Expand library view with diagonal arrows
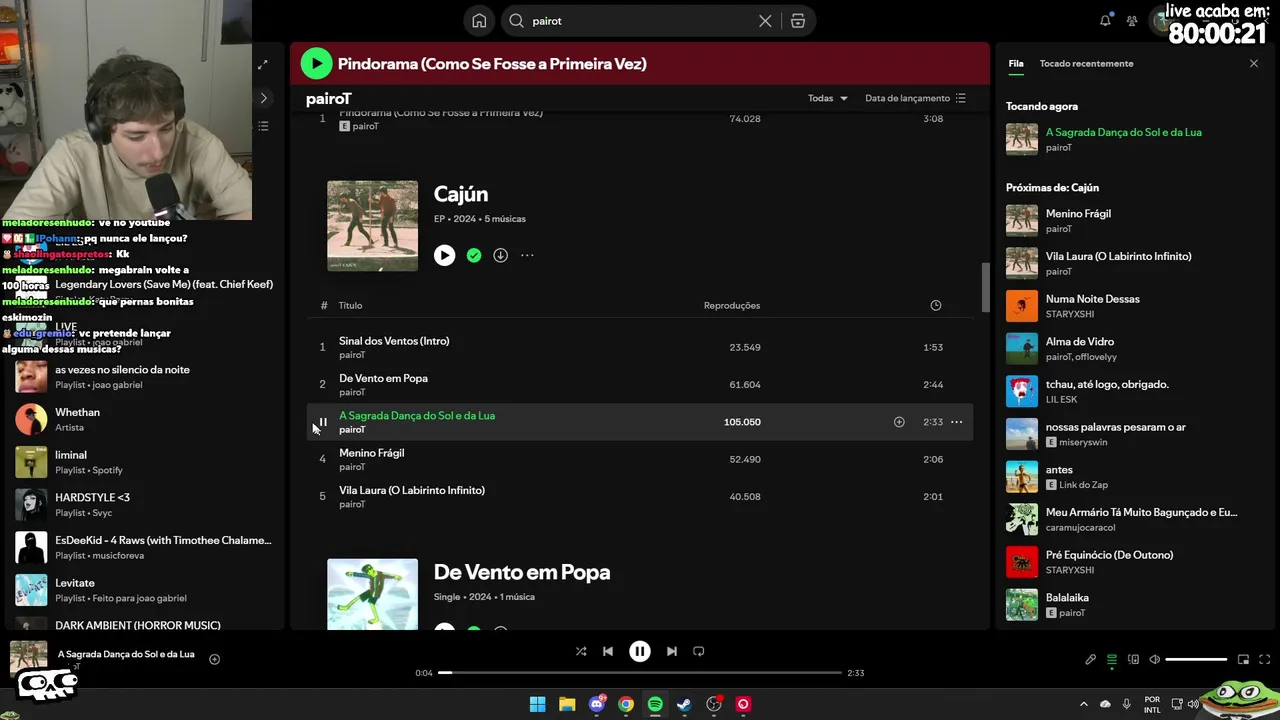Viewport: 1280px width, 720px height. point(263,64)
